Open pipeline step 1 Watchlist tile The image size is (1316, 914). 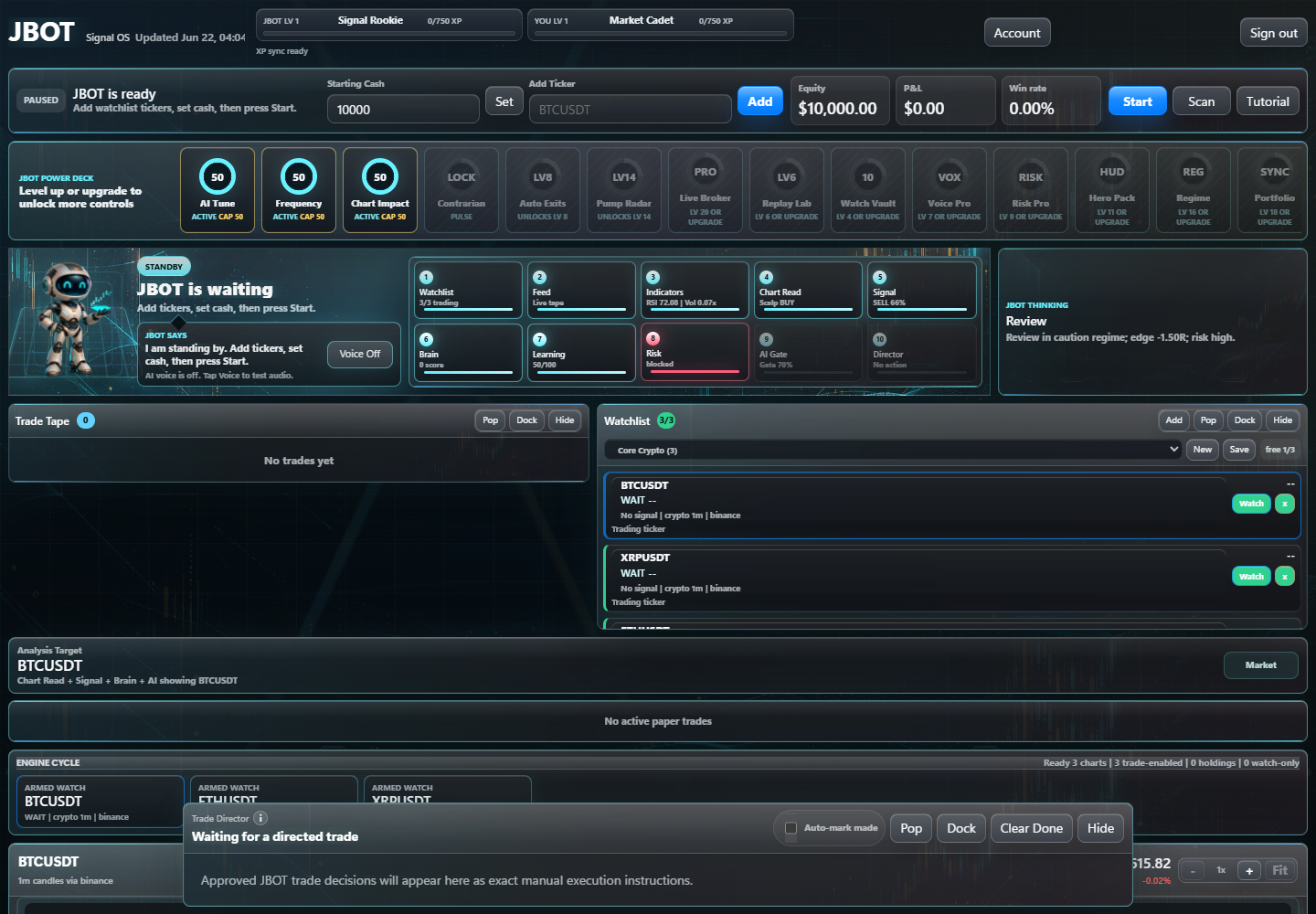point(468,290)
